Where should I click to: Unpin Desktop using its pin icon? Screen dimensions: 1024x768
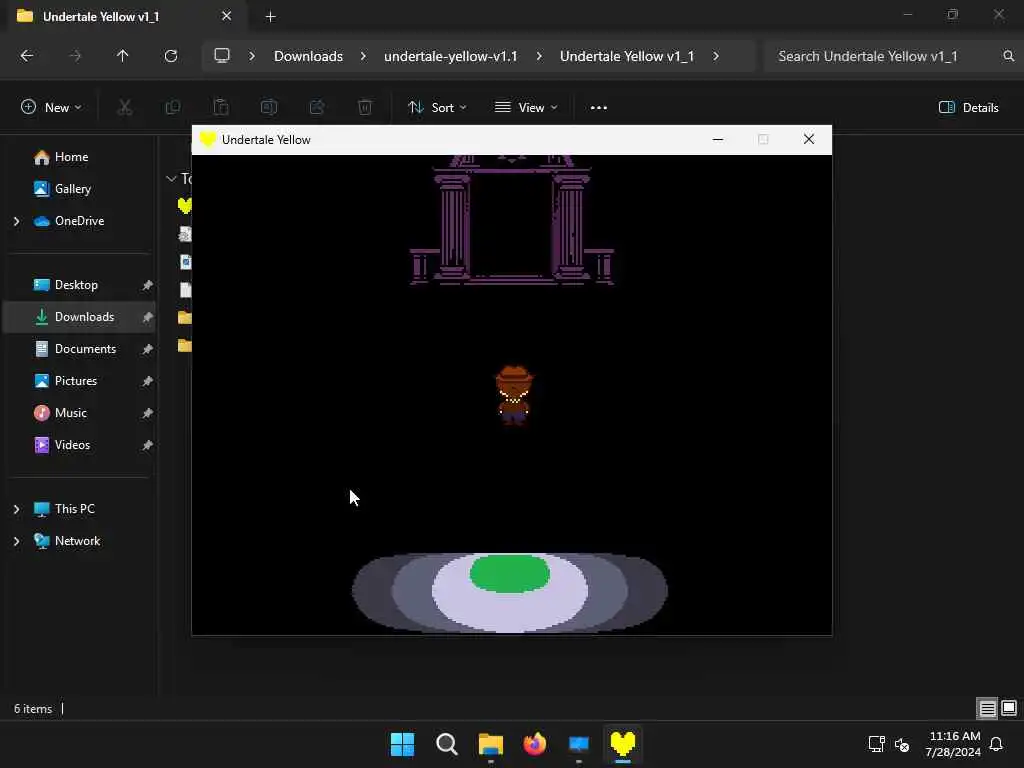pos(147,285)
